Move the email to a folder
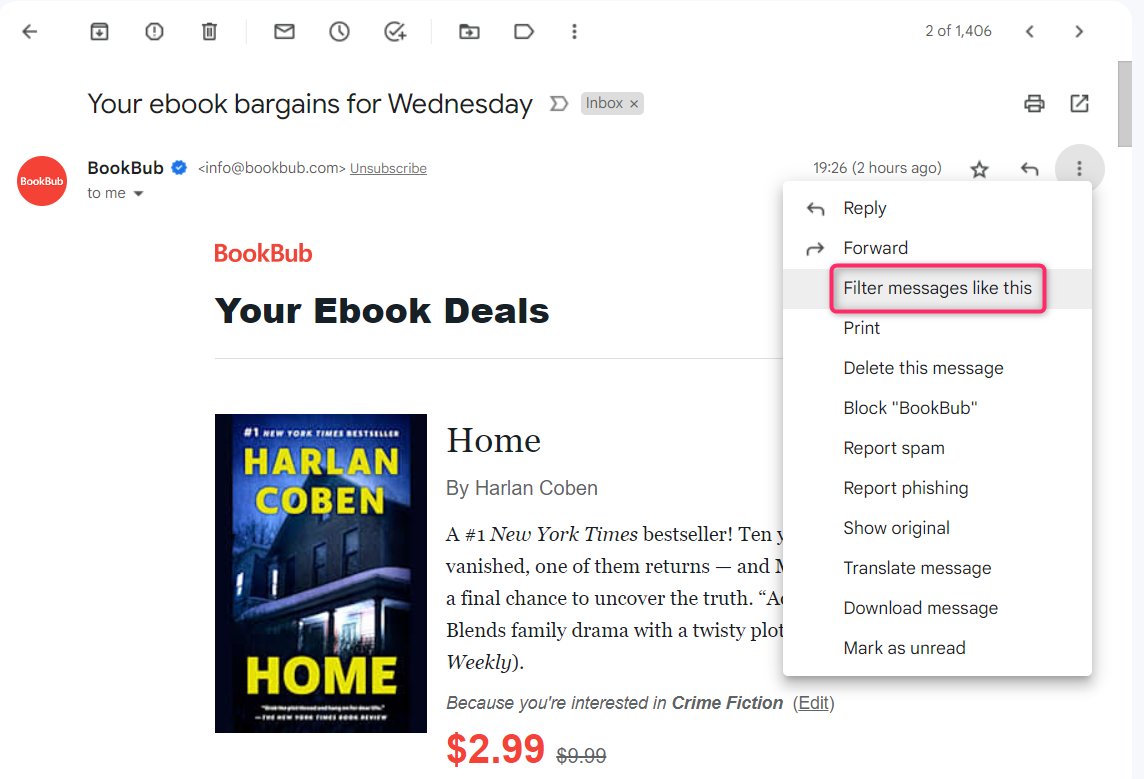The width and height of the screenshot is (1144, 779). (x=469, y=31)
